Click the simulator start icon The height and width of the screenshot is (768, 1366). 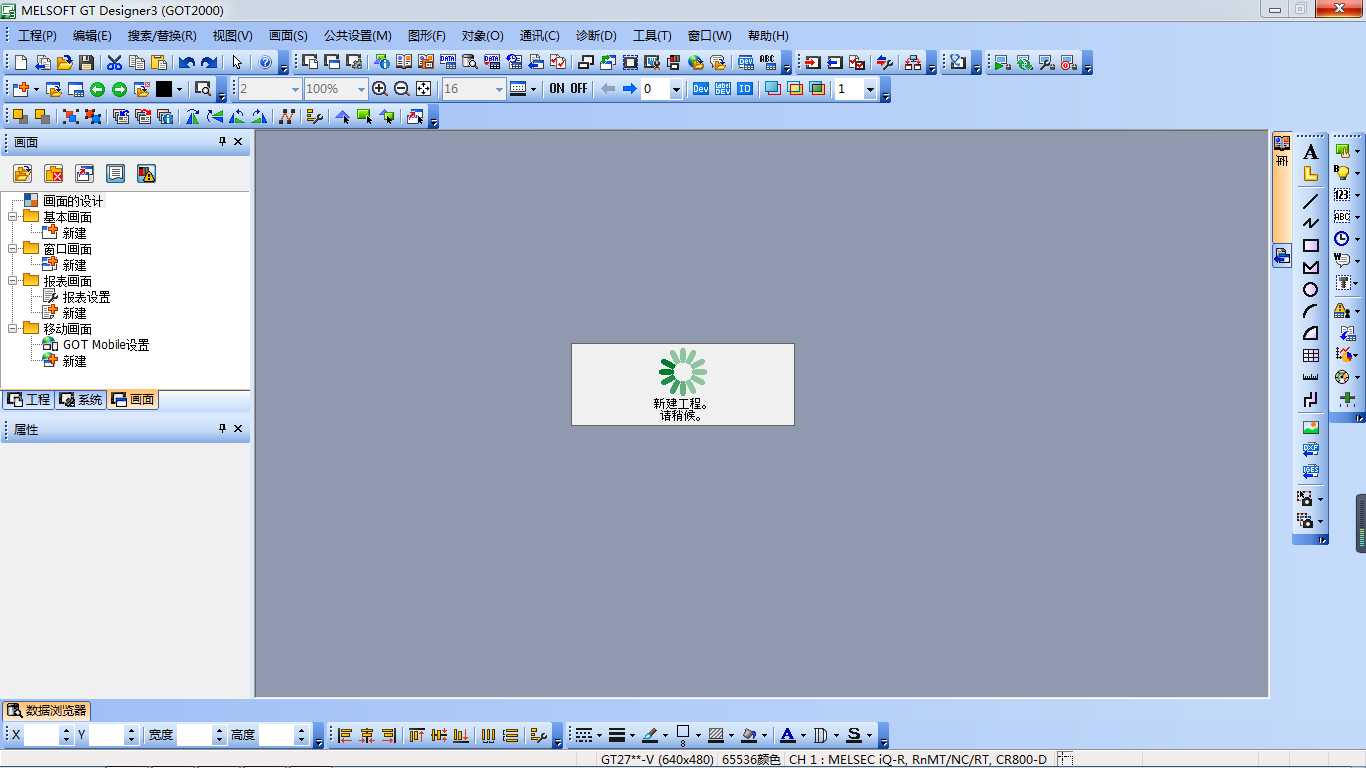[x=1003, y=62]
